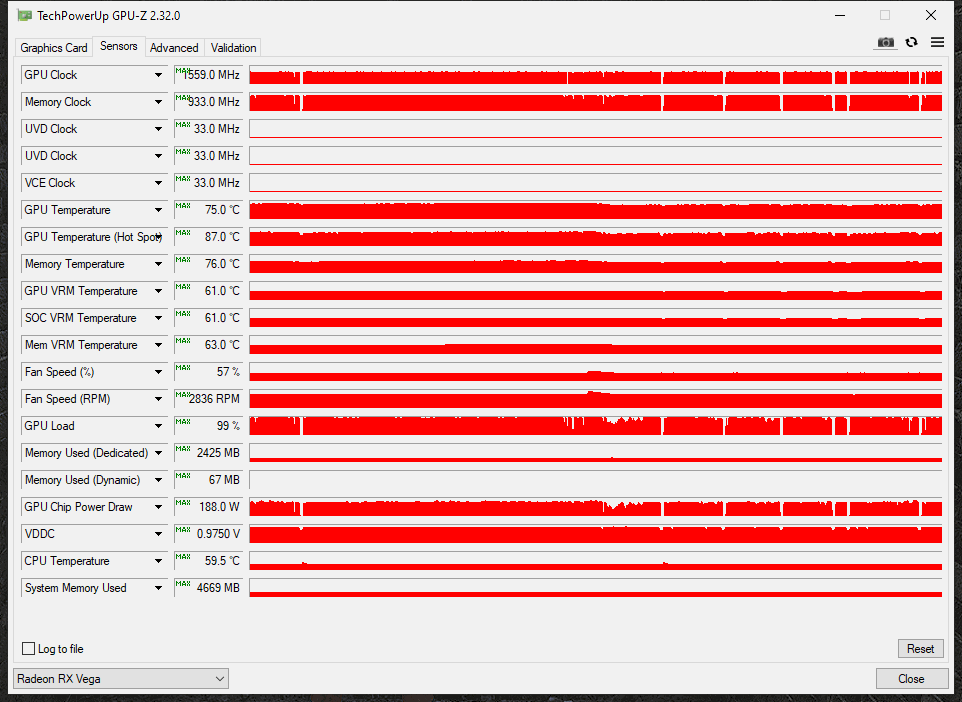Image resolution: width=962 pixels, height=702 pixels.
Task: Click the GPU Load history graph
Action: [596, 426]
